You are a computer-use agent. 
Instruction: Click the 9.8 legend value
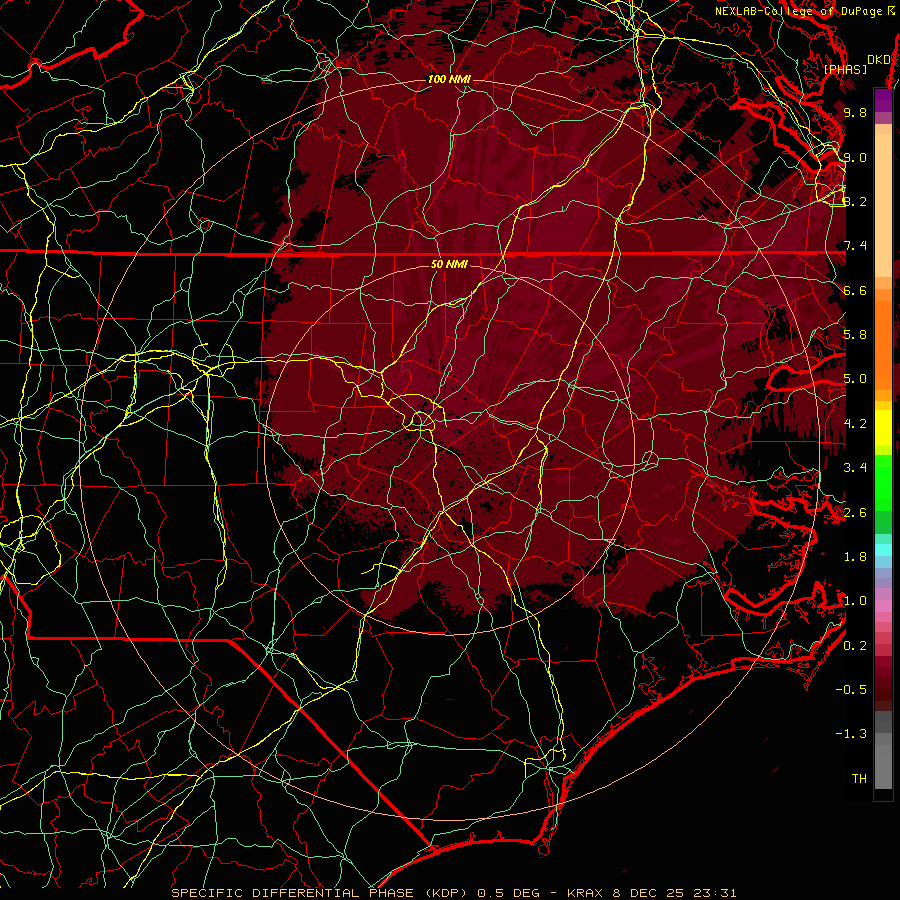(855, 112)
